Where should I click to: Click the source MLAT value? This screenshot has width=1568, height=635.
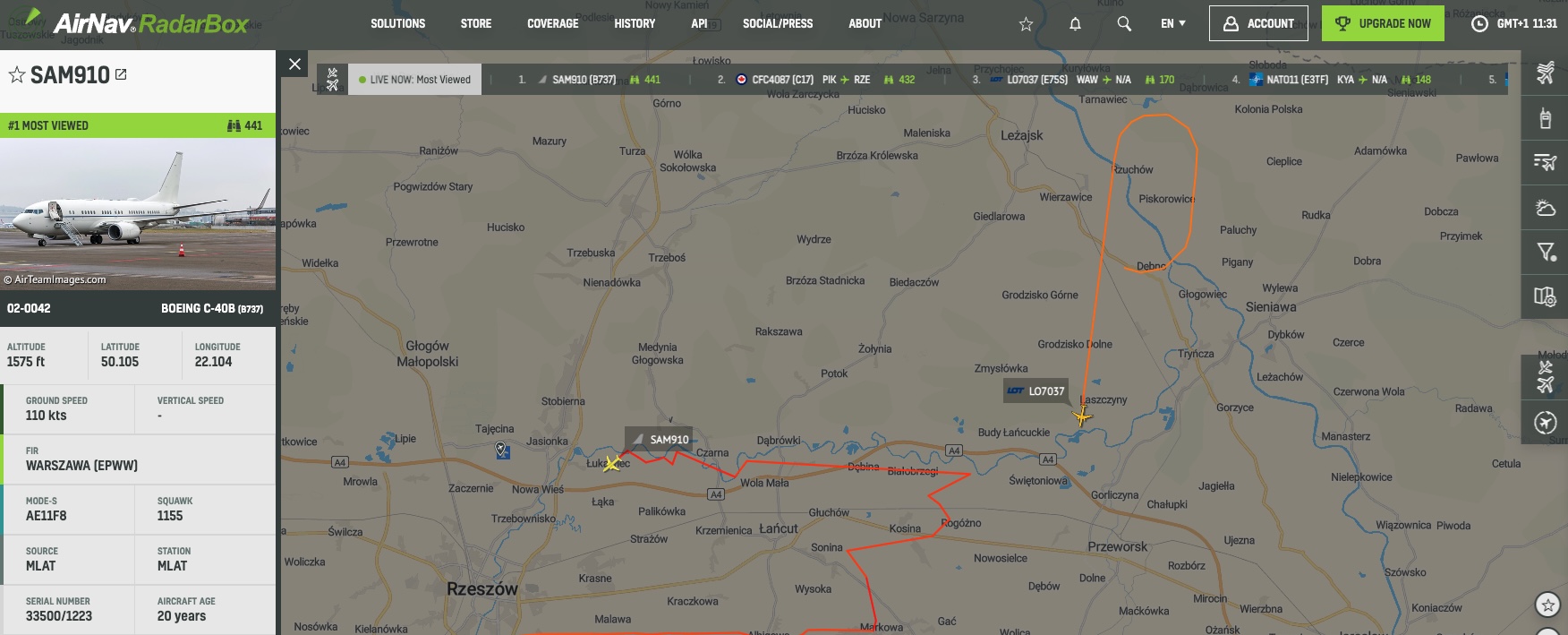pyautogui.click(x=40, y=566)
